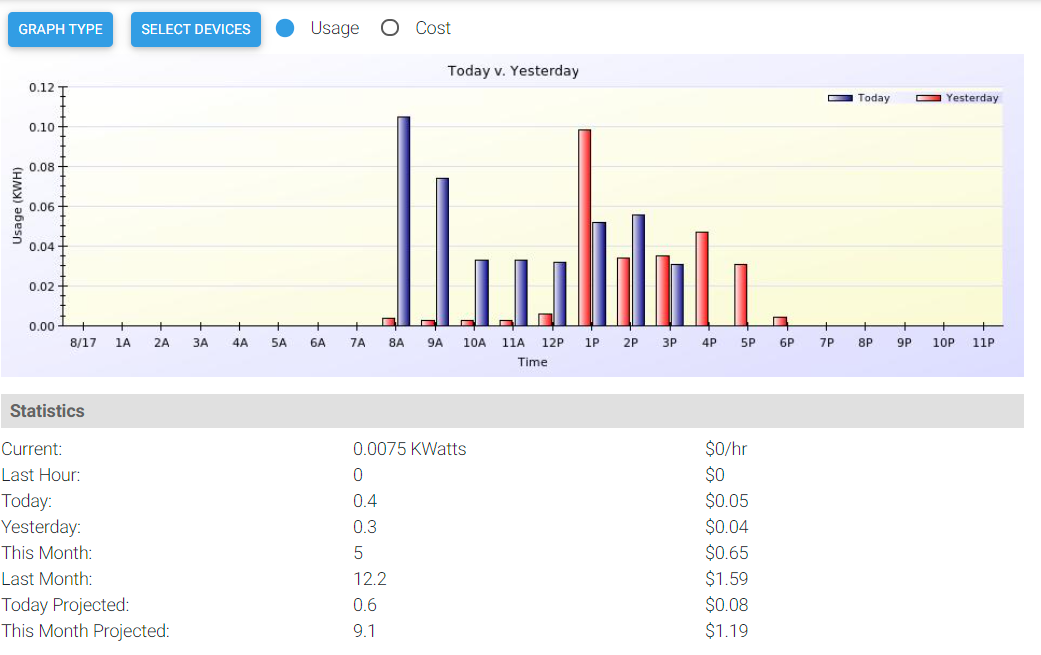Click today's blue bar at 2P
The height and width of the screenshot is (655, 1041).
click(638, 270)
